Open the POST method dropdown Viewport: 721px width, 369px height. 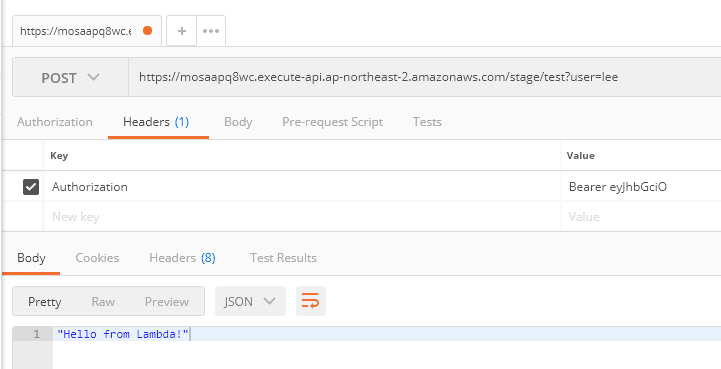click(70, 77)
